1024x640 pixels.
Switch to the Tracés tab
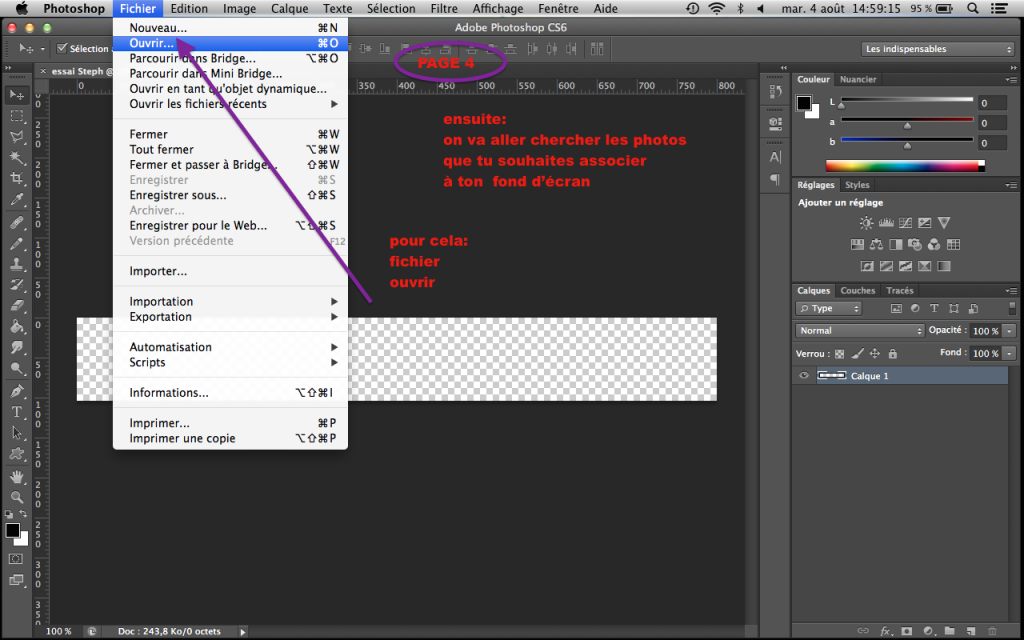pyautogui.click(x=900, y=291)
